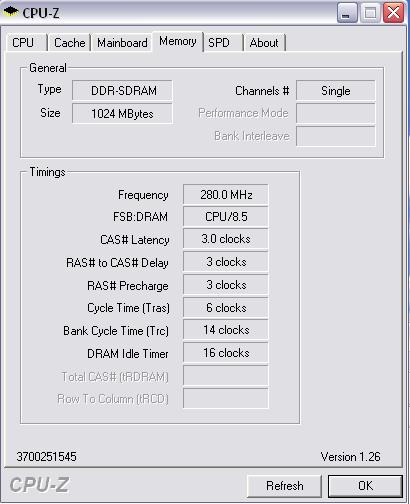Click the General group heading
The width and height of the screenshot is (410, 504).
[x=48, y=68]
